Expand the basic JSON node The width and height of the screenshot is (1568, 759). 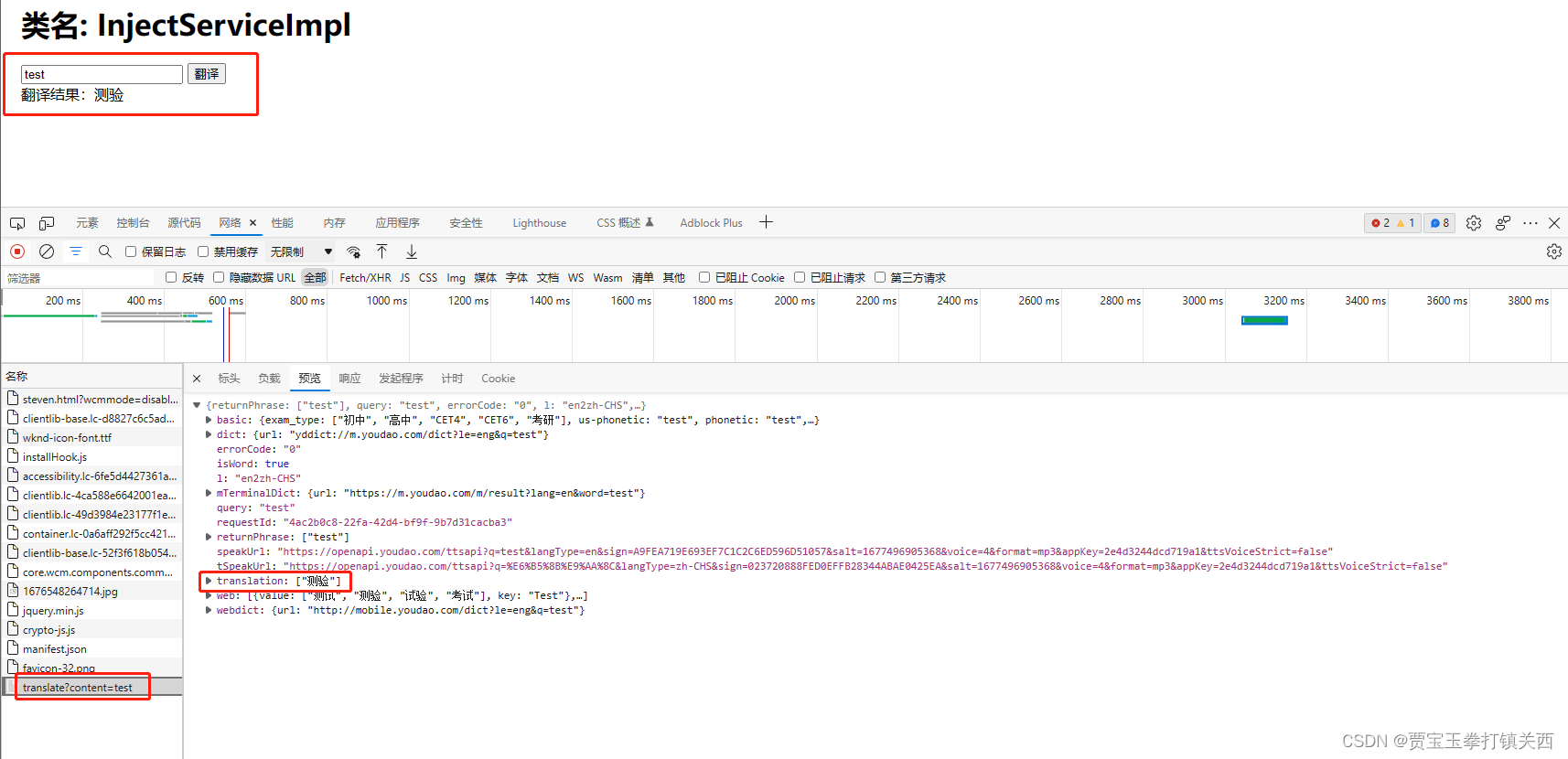click(x=209, y=420)
